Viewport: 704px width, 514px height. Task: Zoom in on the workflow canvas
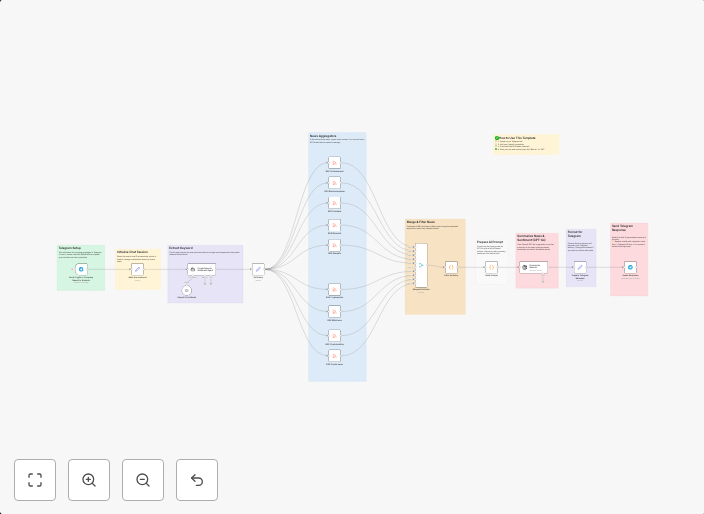click(89, 480)
